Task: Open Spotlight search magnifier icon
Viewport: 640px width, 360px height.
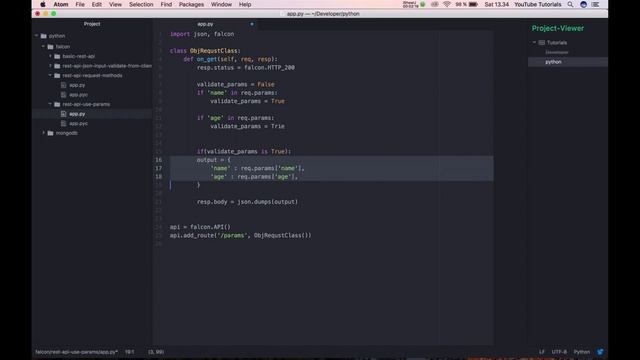Action: 571,4
